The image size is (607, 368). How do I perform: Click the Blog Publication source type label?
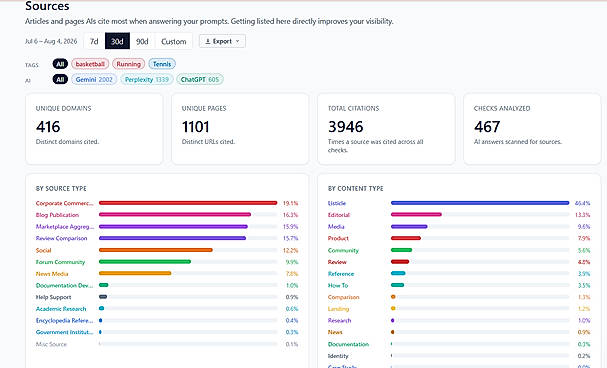(57, 215)
